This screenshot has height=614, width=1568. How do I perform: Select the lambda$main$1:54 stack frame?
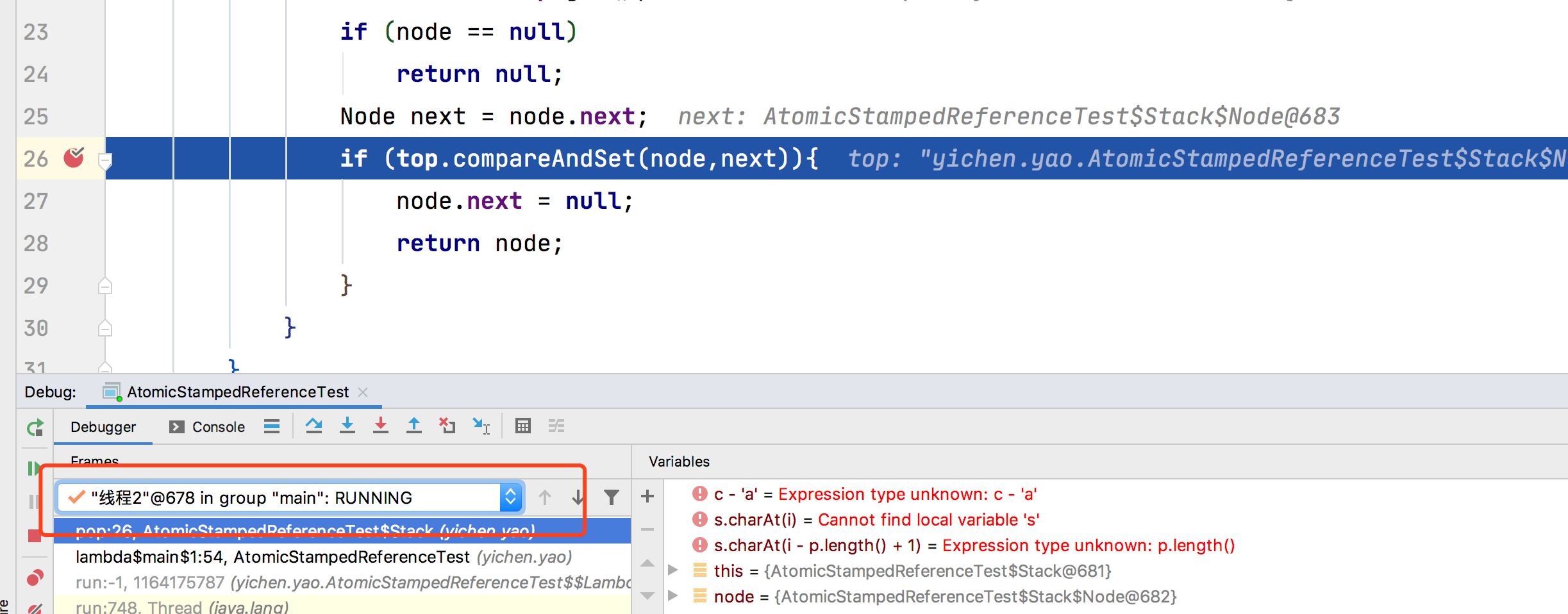(324, 557)
